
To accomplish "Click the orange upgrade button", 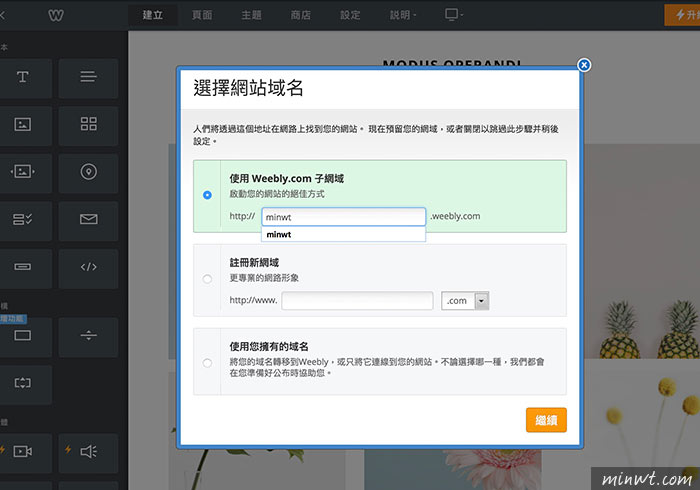I will click(x=682, y=15).
